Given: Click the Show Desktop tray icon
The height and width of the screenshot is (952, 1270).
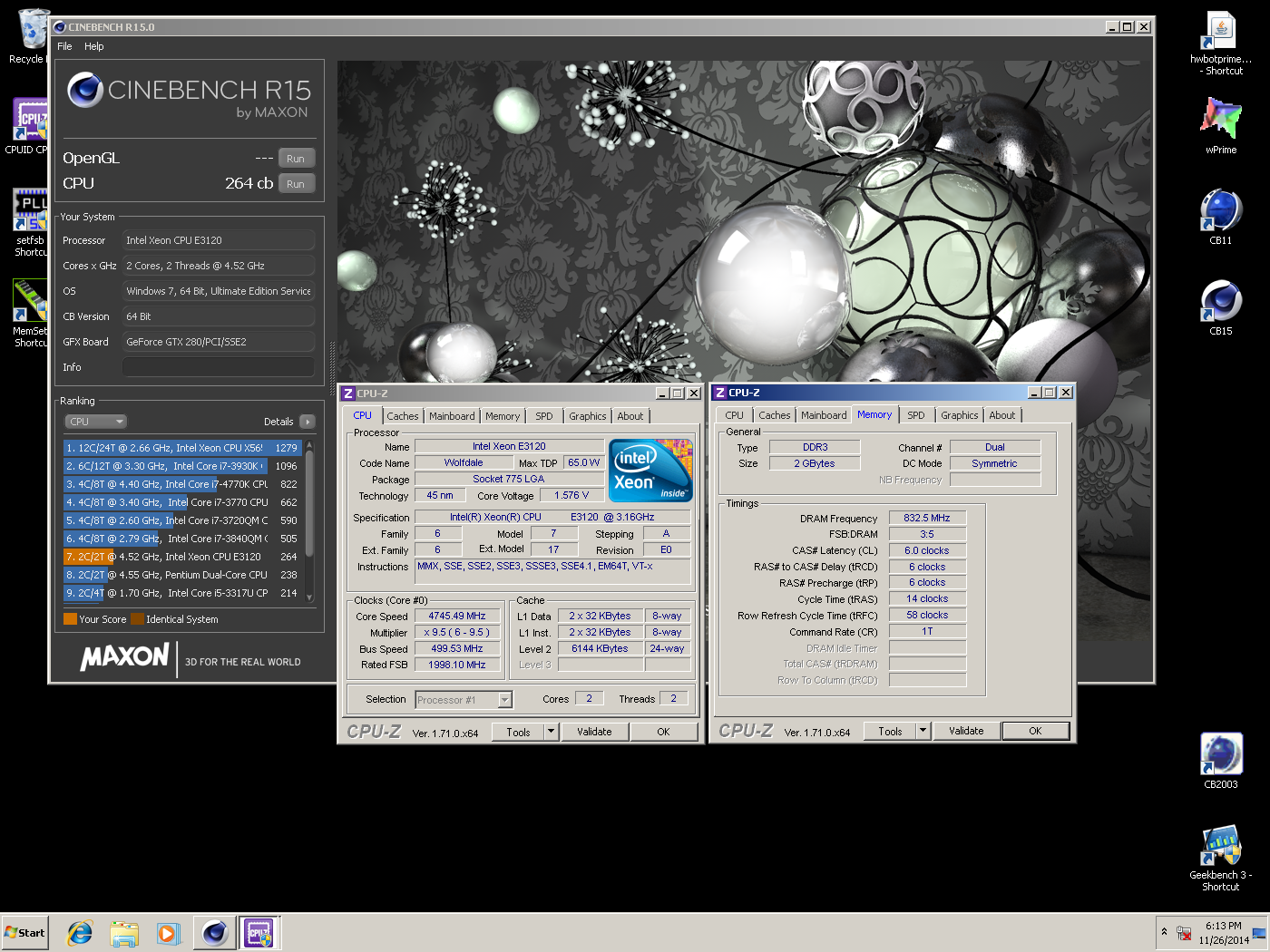Looking at the screenshot, I should tap(1259, 932).
